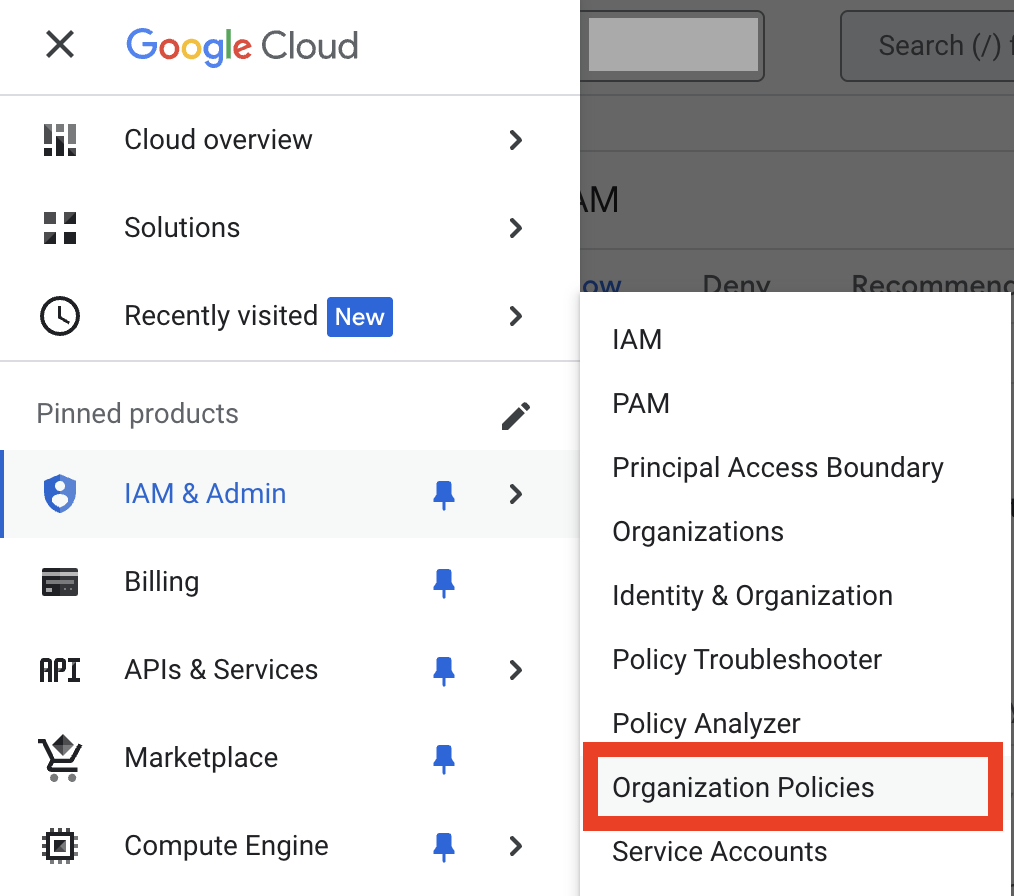The height and width of the screenshot is (896, 1014).
Task: Open Marketplace from pinned products
Action: click(x=290, y=758)
